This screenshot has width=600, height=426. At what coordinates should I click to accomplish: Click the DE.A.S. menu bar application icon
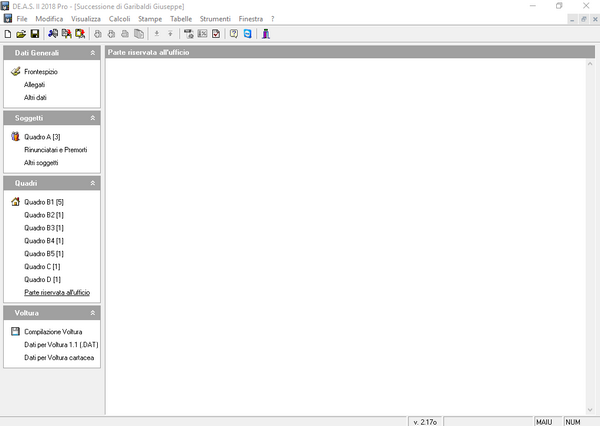pos(8,18)
